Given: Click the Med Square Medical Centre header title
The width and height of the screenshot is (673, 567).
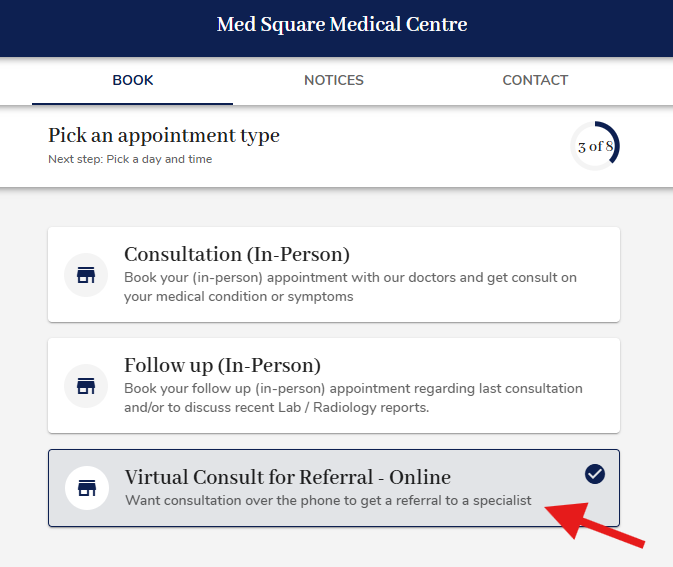Looking at the screenshot, I should click(342, 24).
